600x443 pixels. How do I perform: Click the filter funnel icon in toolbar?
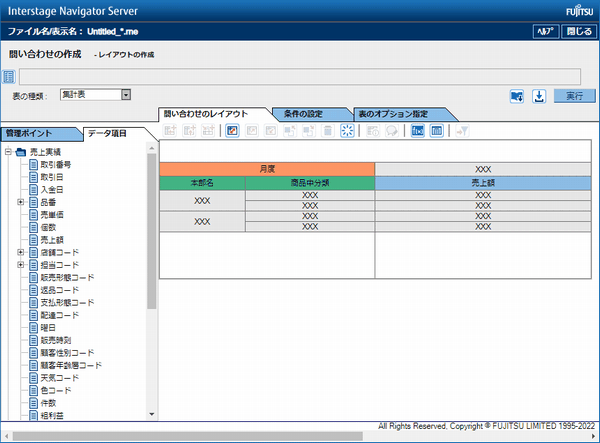(463, 131)
